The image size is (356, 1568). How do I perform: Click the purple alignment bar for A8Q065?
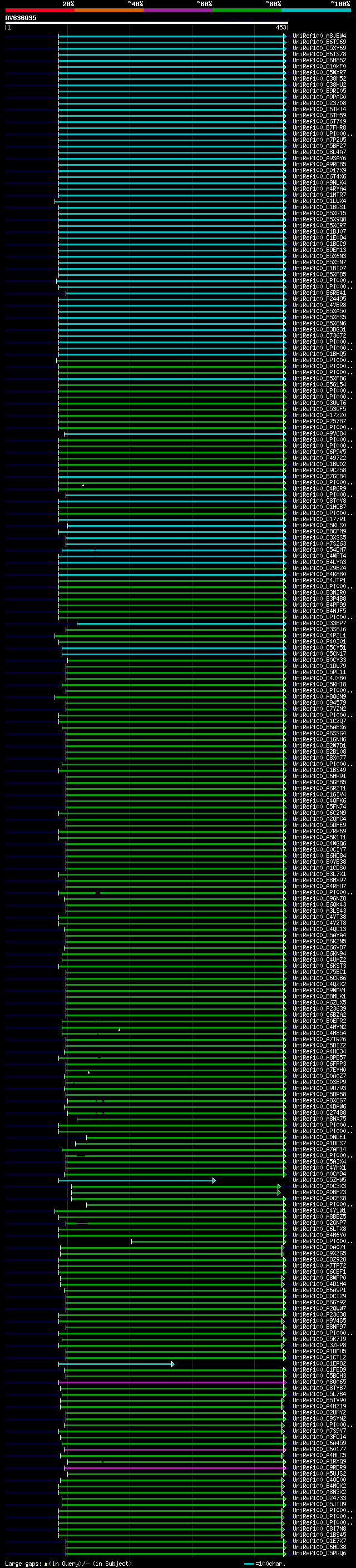[x=173, y=1382]
